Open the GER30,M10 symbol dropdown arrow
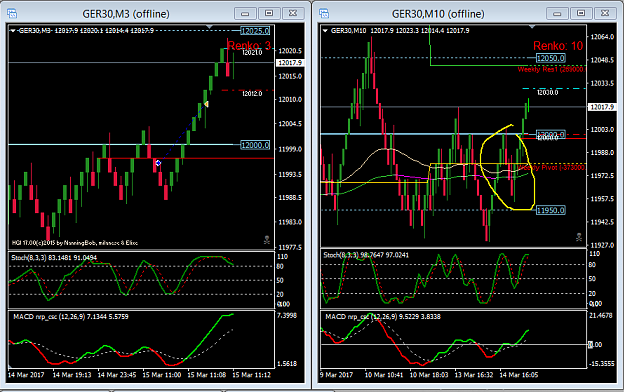The width and height of the screenshot is (625, 392). tap(325, 31)
